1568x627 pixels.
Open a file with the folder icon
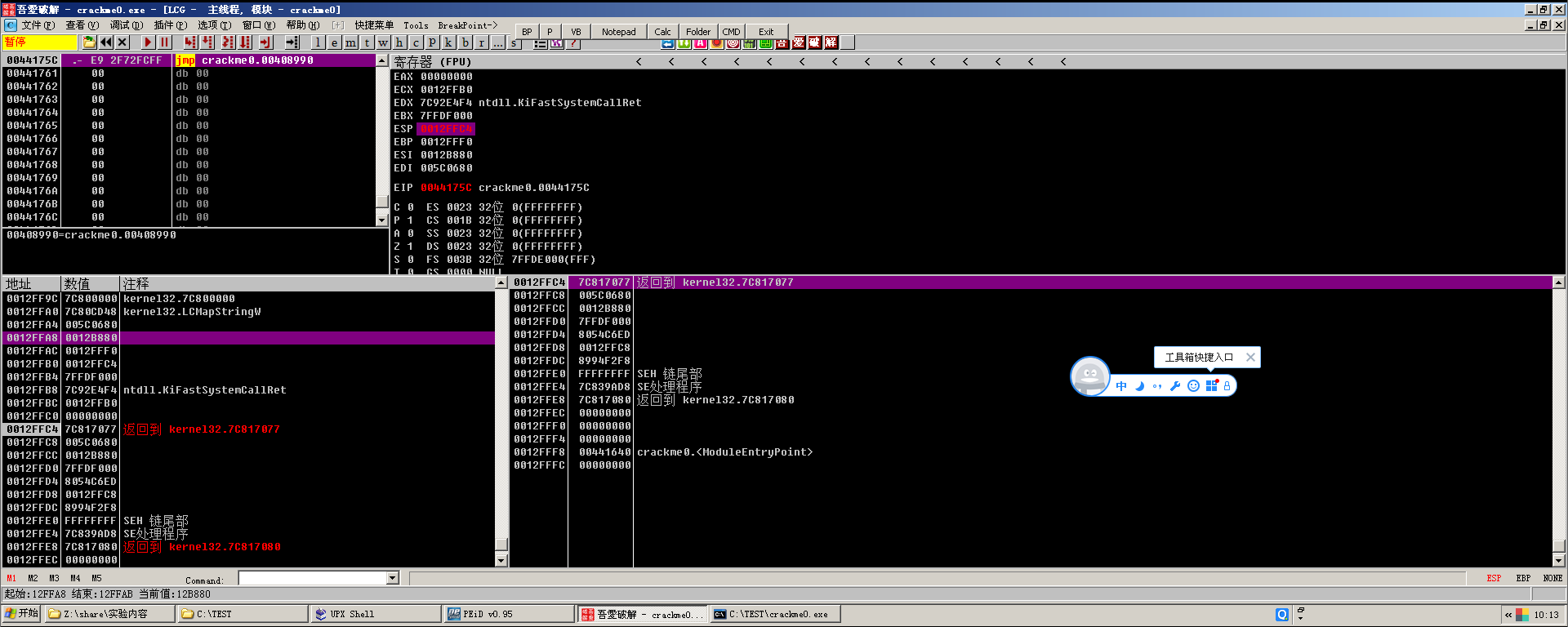[x=90, y=42]
